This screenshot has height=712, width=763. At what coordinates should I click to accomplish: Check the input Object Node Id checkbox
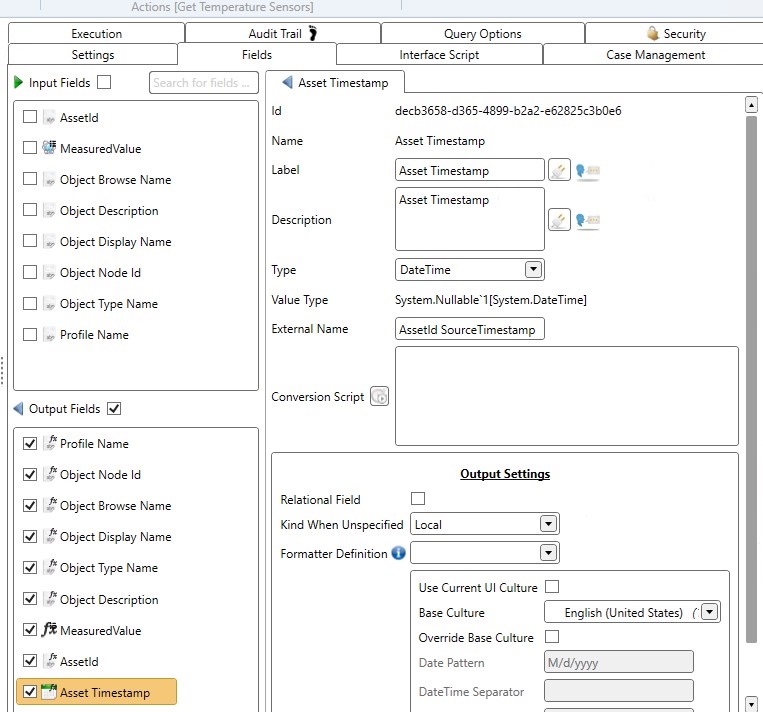pos(30,272)
